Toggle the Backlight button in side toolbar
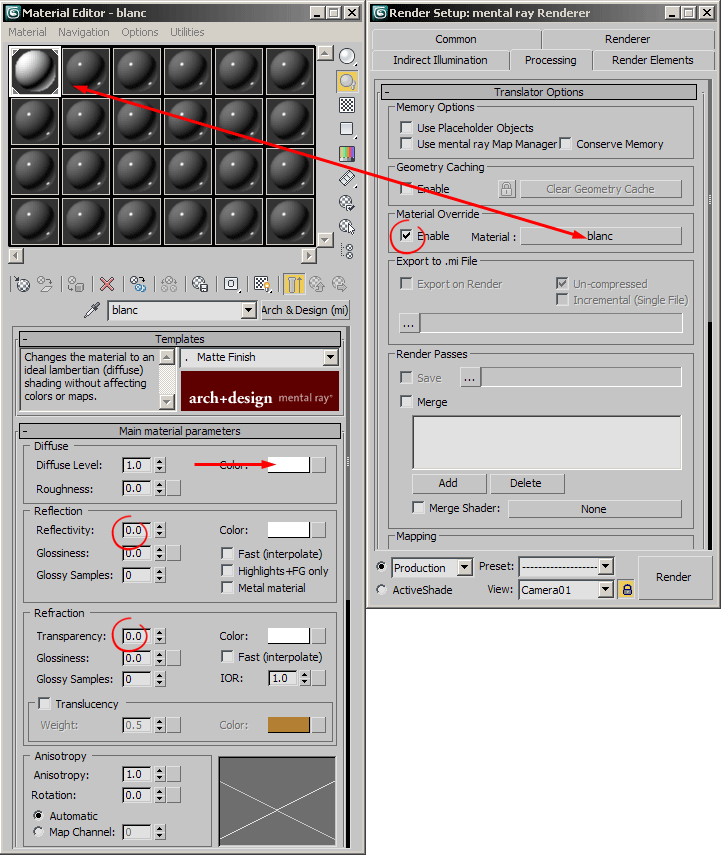This screenshot has height=855, width=721. 347,81
